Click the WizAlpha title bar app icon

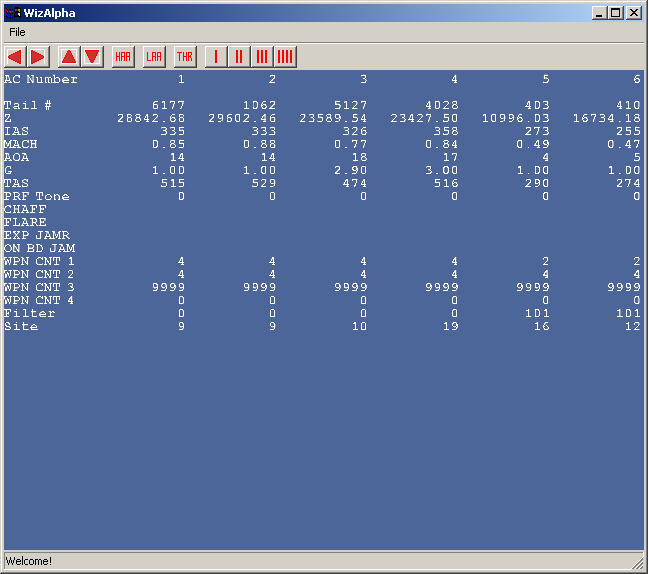(13, 13)
